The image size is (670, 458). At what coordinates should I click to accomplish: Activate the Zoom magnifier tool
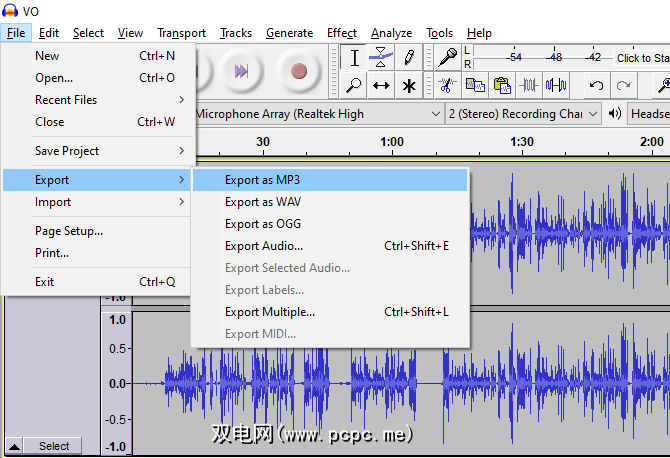point(354,86)
